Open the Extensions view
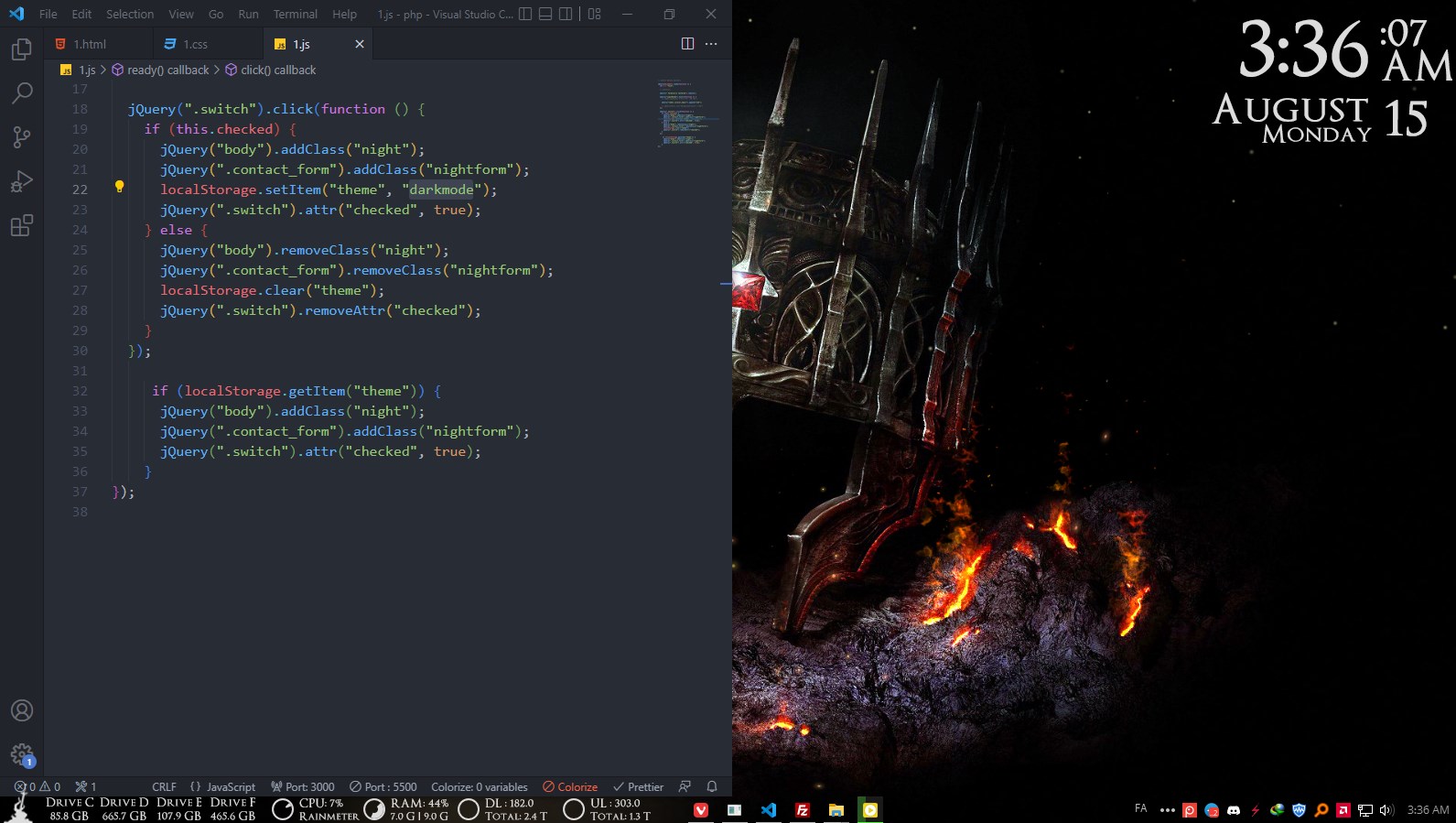The width and height of the screenshot is (1456, 823). (22, 225)
